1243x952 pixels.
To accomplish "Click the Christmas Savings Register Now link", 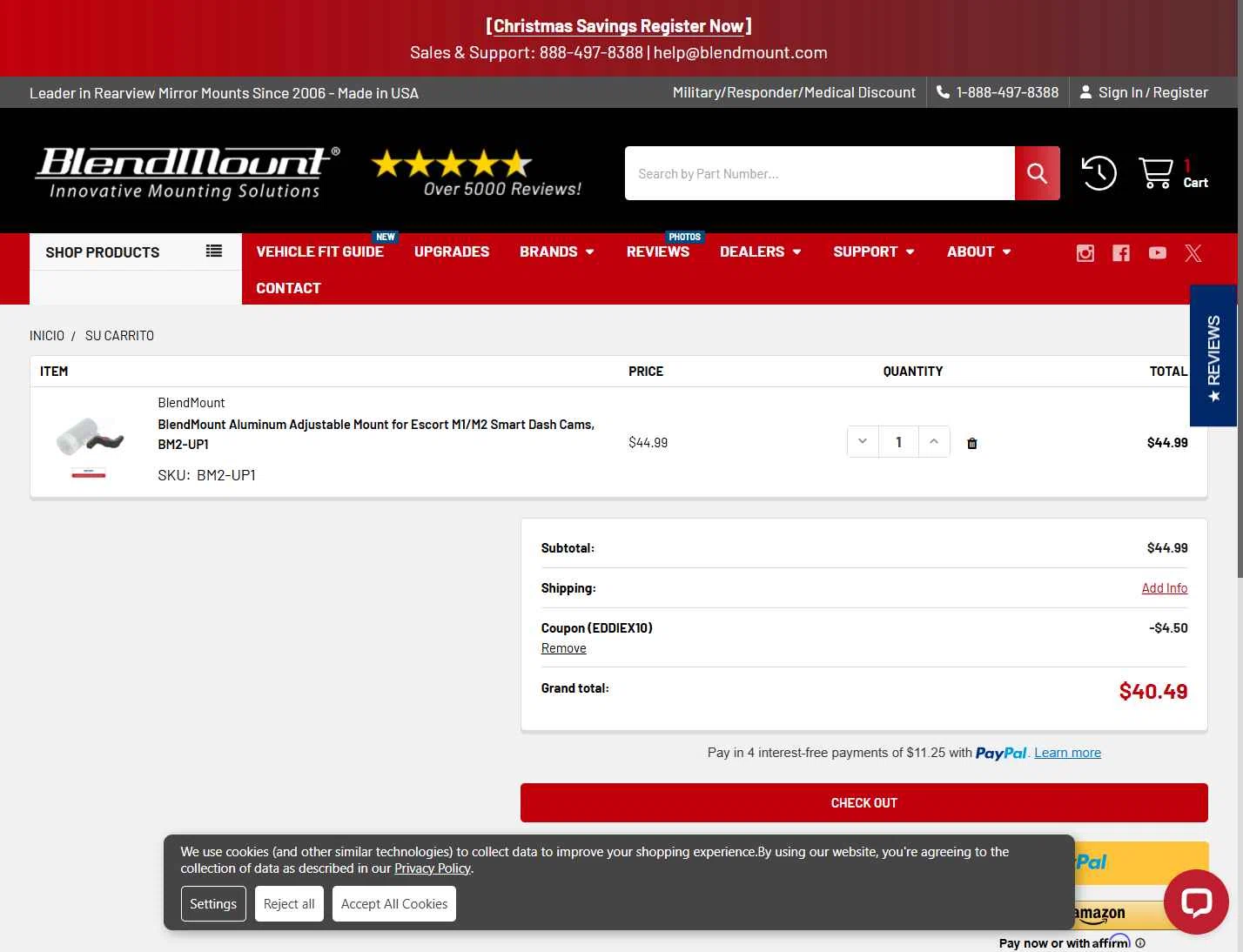I will pos(619,26).
